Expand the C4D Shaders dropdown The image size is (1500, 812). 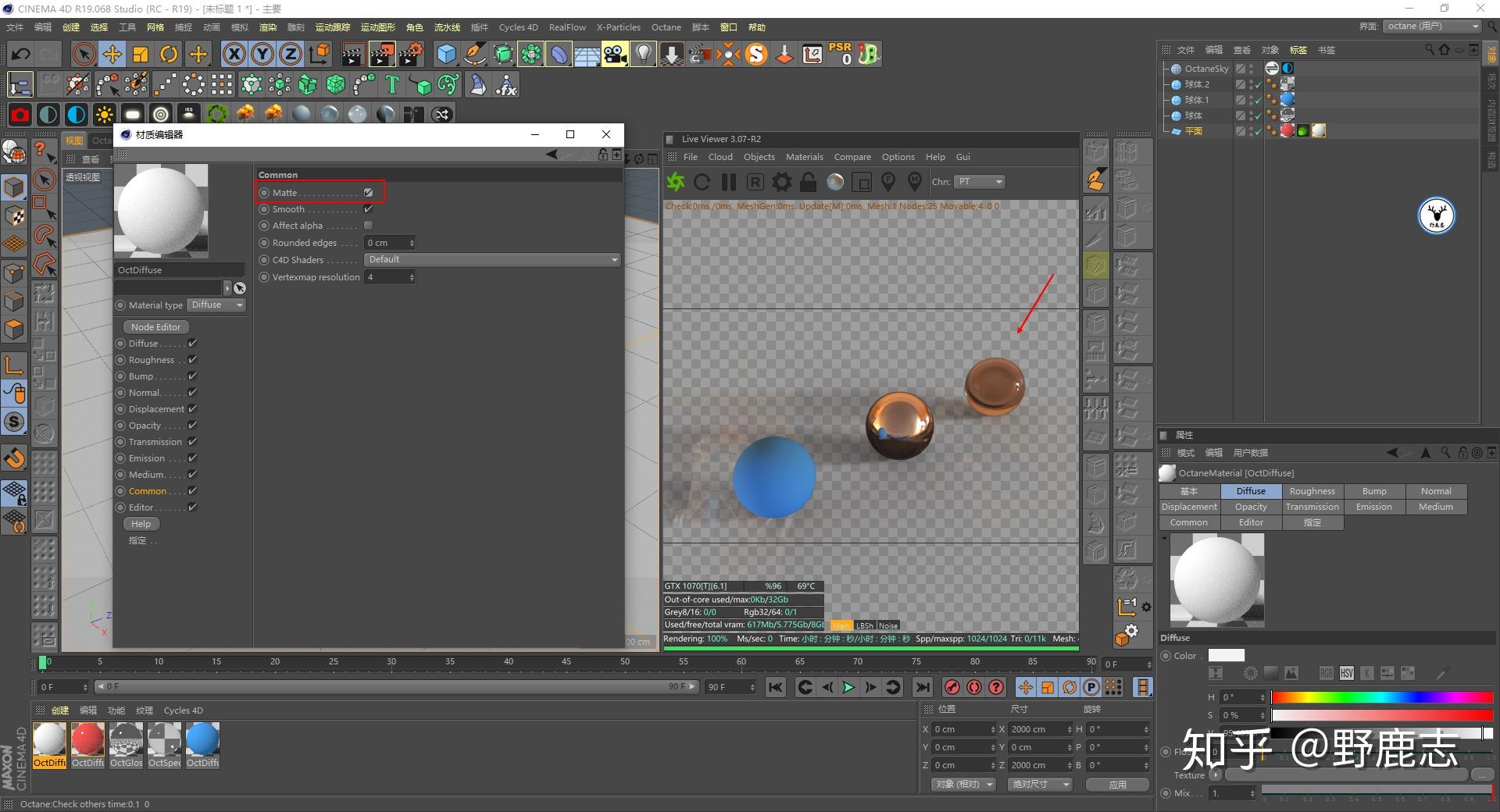pos(492,259)
